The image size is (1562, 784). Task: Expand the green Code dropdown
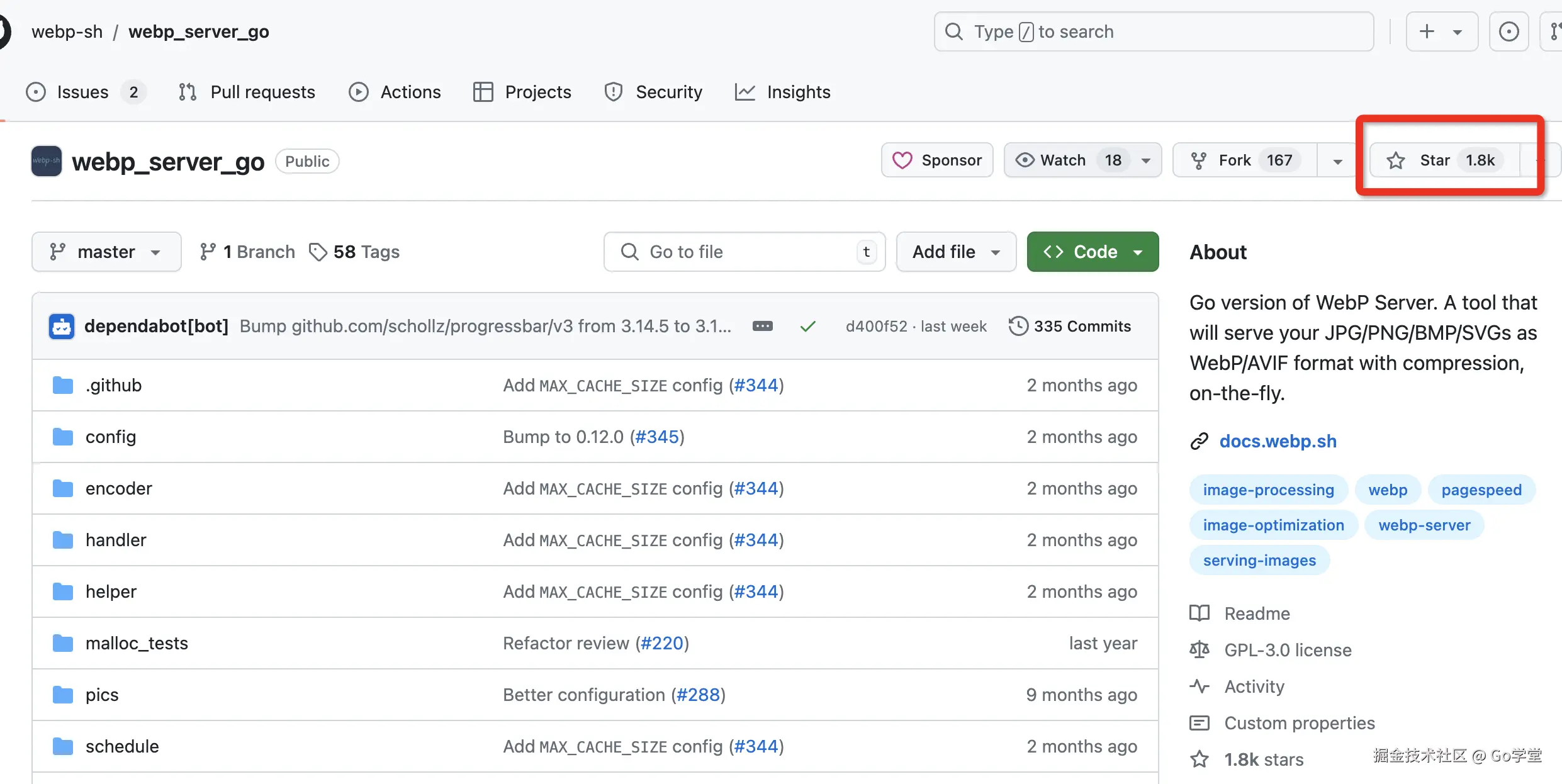1093,252
